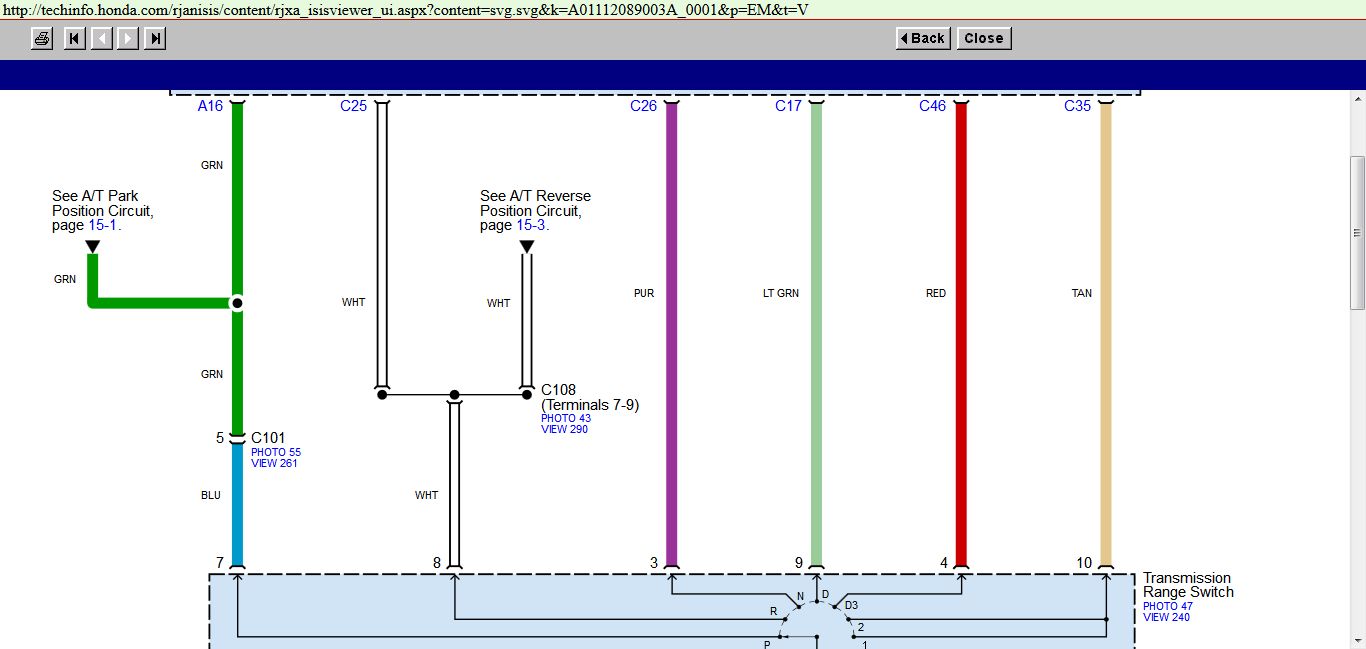
Task: Show PHOTO 43 of connector C108
Action: click(x=565, y=418)
